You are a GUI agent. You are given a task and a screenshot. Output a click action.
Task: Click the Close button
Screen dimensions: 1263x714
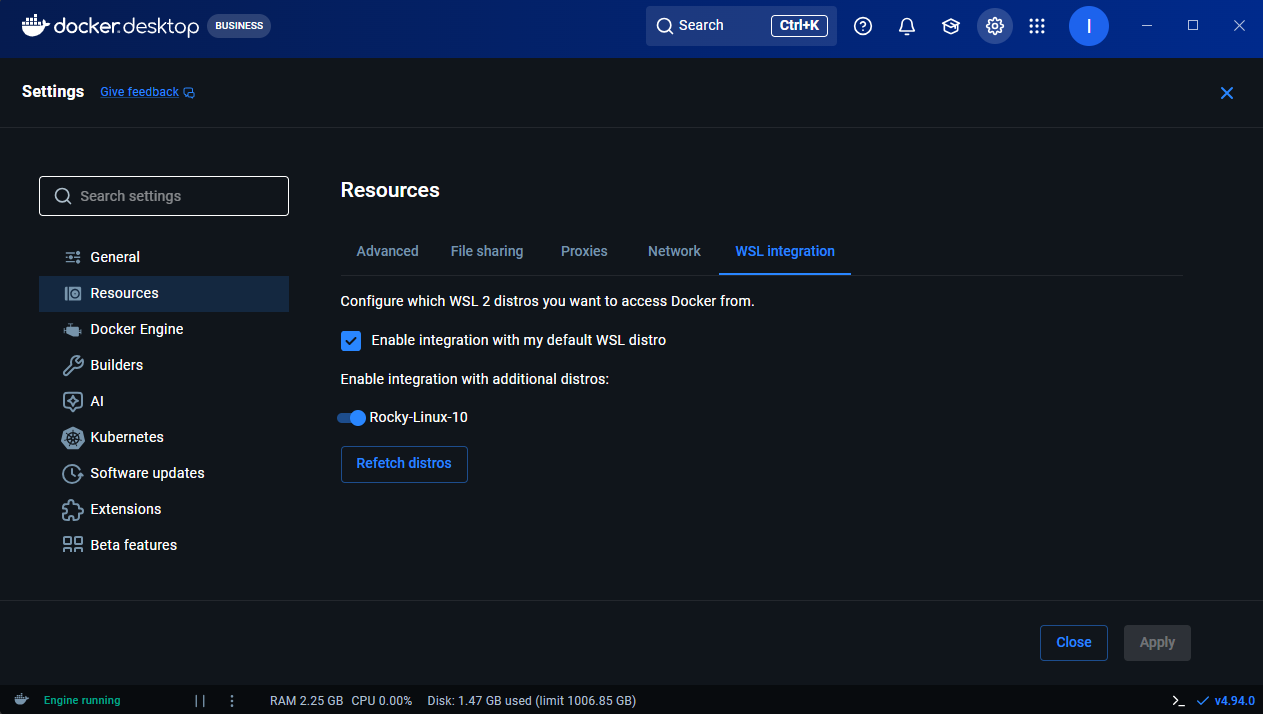click(1074, 643)
